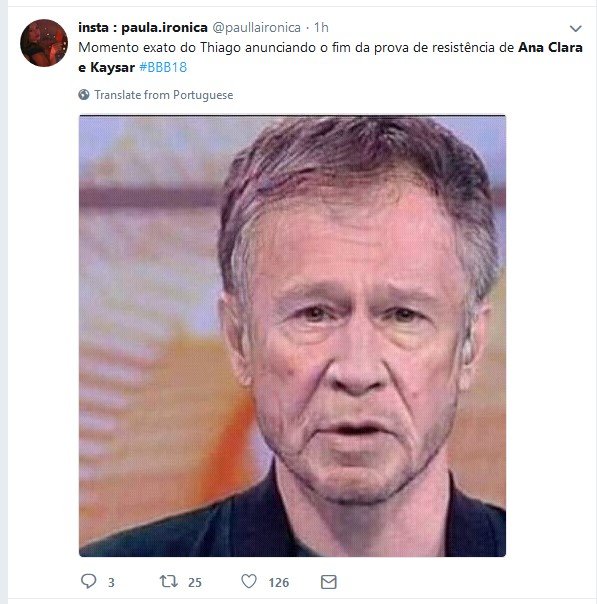Open the tweet via the 1h timestamp
Image resolution: width=597 pixels, height=604 pixels.
click(321, 27)
